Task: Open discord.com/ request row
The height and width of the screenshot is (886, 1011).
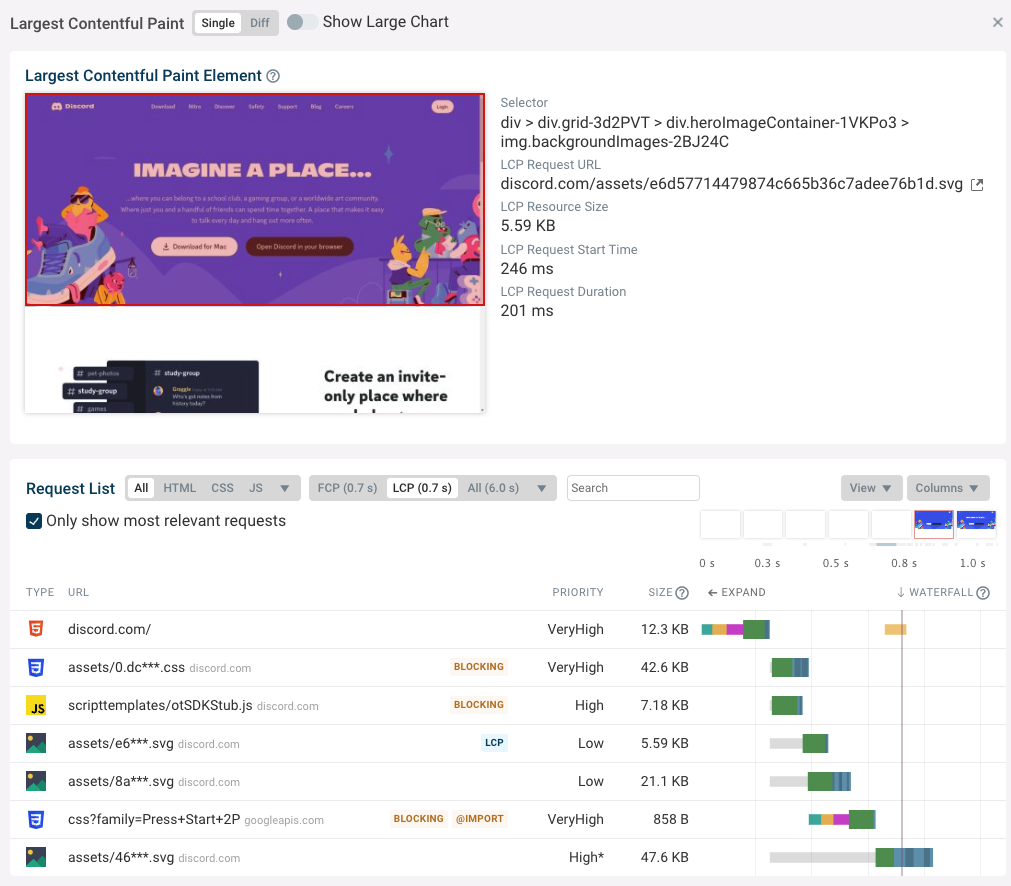Action: 507,629
